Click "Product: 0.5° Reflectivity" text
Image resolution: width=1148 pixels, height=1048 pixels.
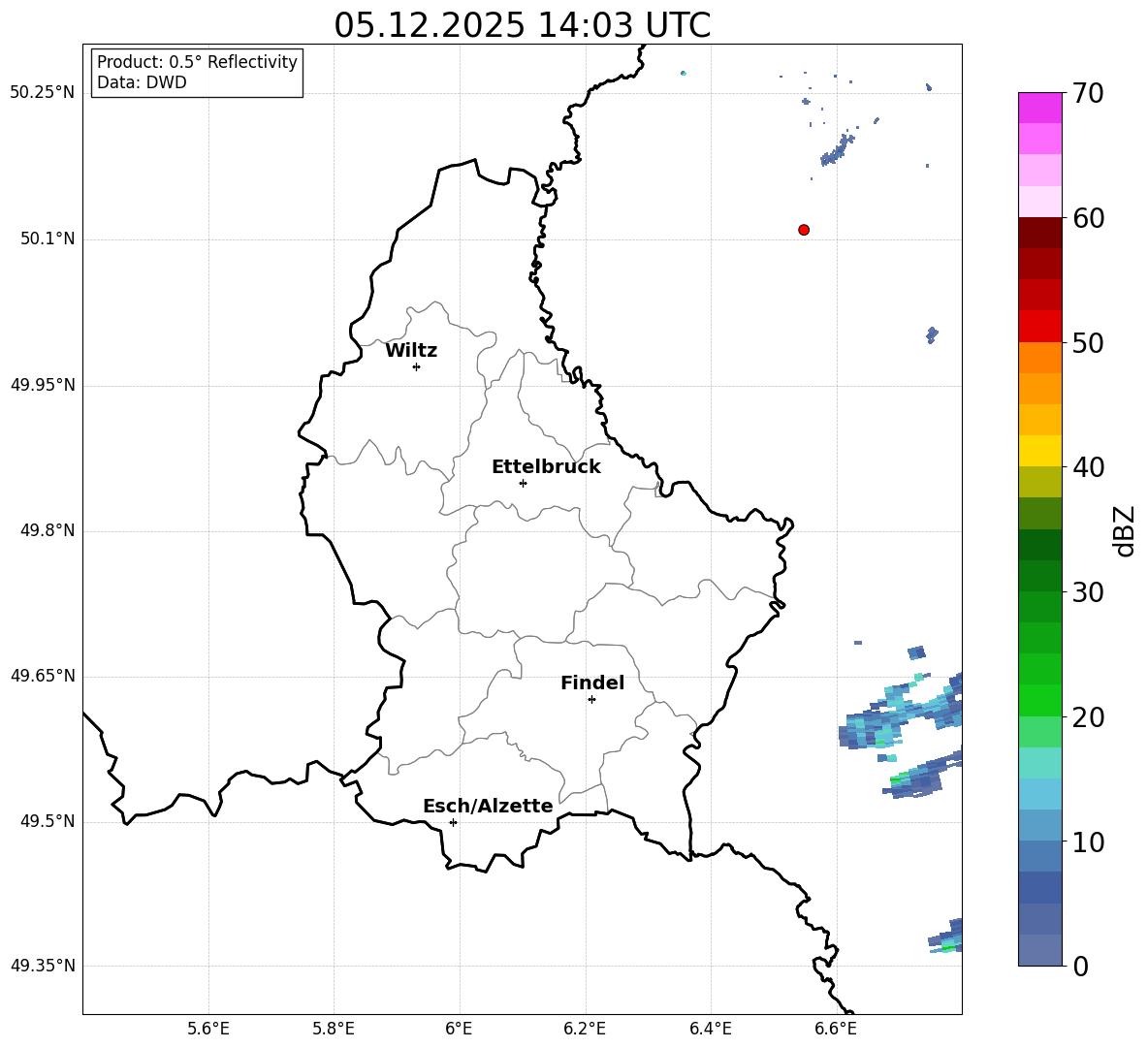[197, 61]
